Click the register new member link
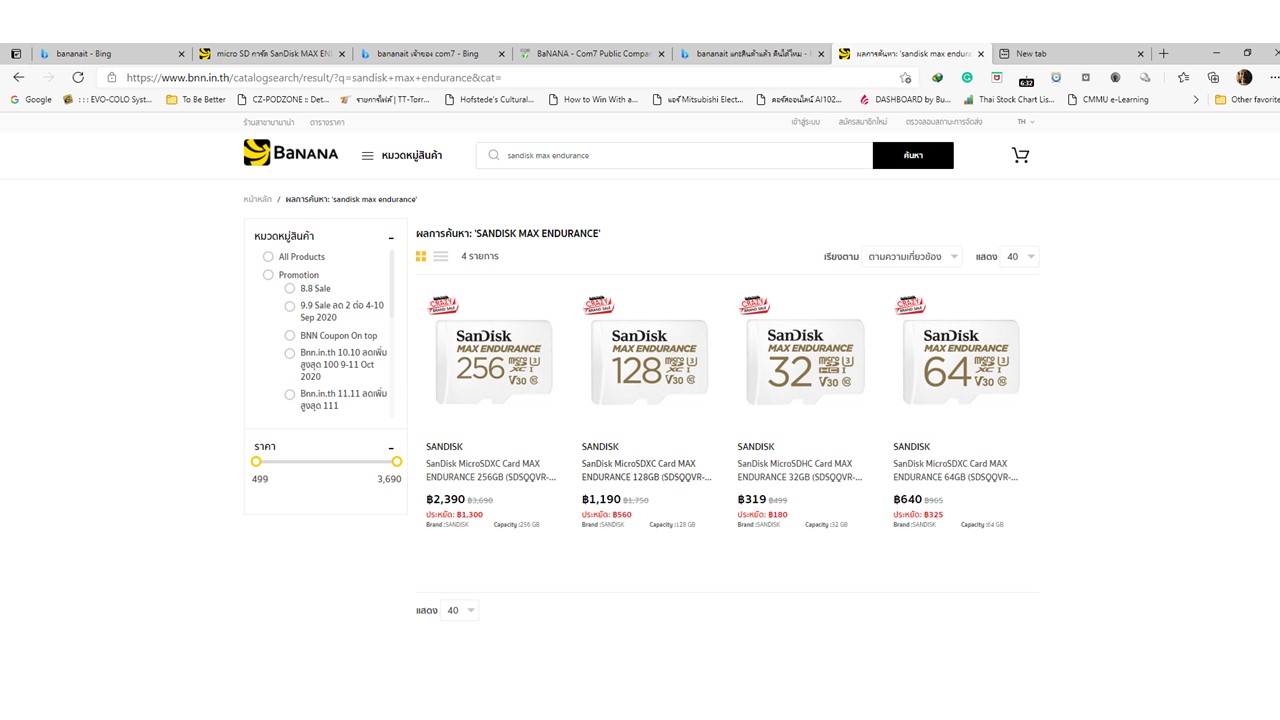This screenshot has width=1280, height=720. click(863, 122)
